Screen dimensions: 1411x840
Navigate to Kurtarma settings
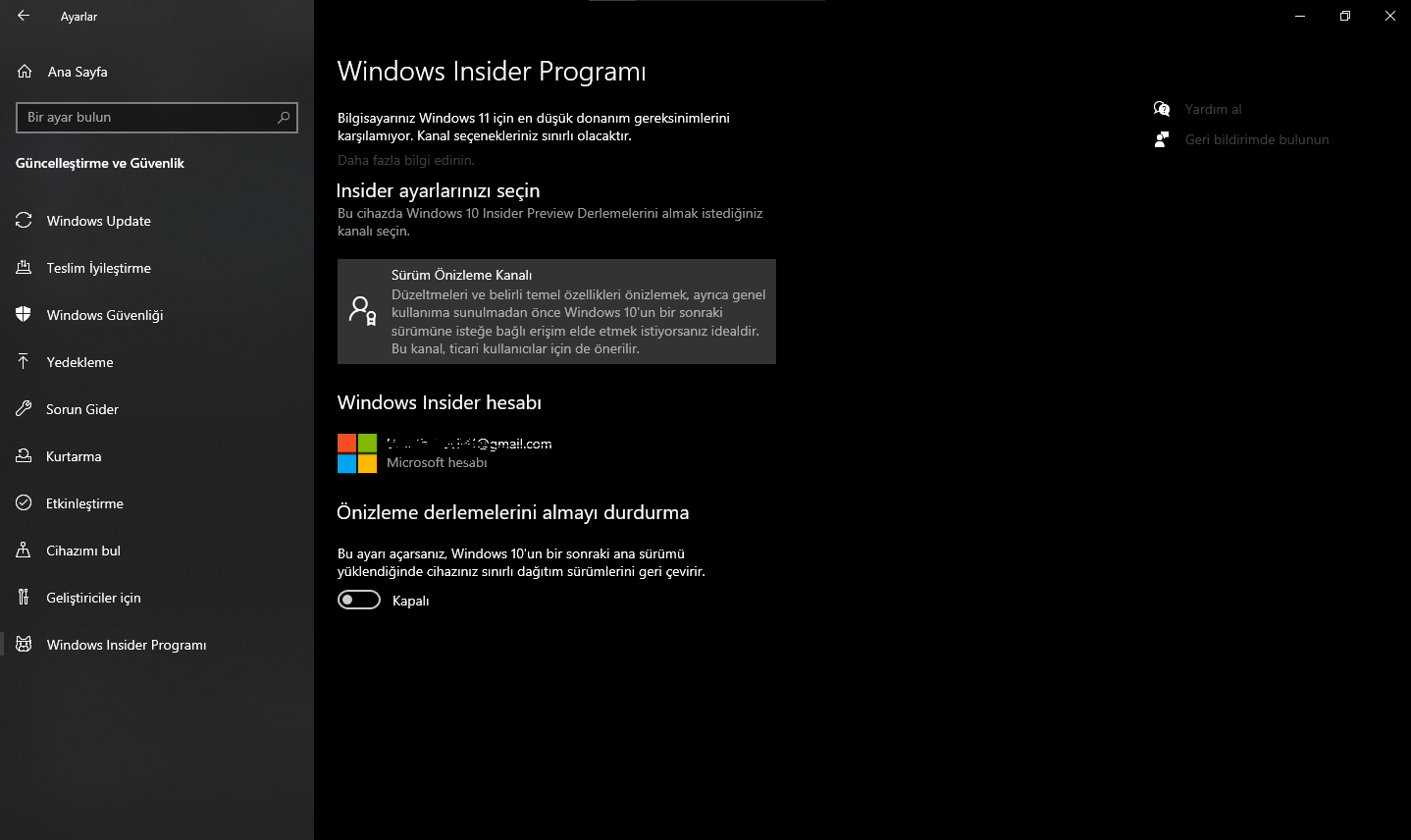coord(157,456)
